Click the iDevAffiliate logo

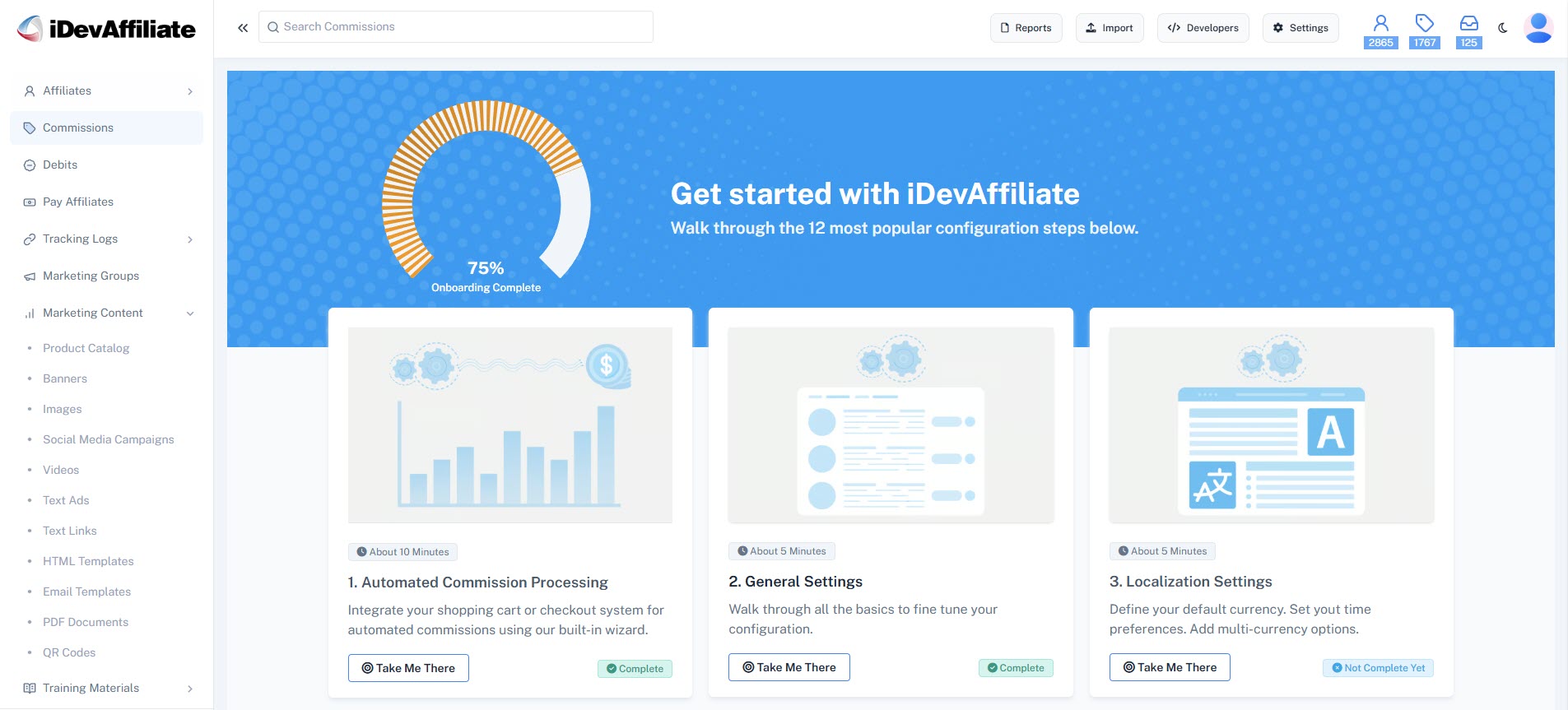point(106,29)
